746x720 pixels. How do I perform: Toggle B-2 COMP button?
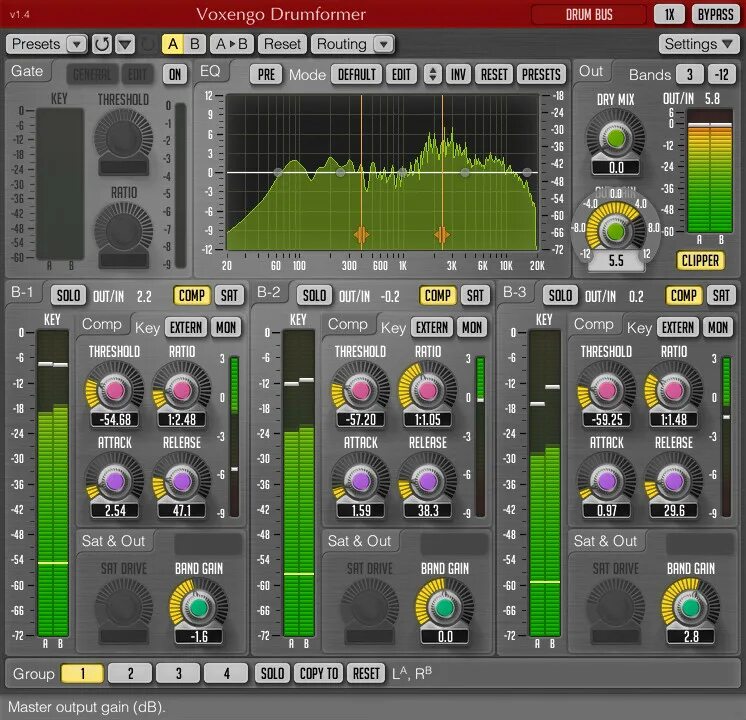click(x=437, y=296)
